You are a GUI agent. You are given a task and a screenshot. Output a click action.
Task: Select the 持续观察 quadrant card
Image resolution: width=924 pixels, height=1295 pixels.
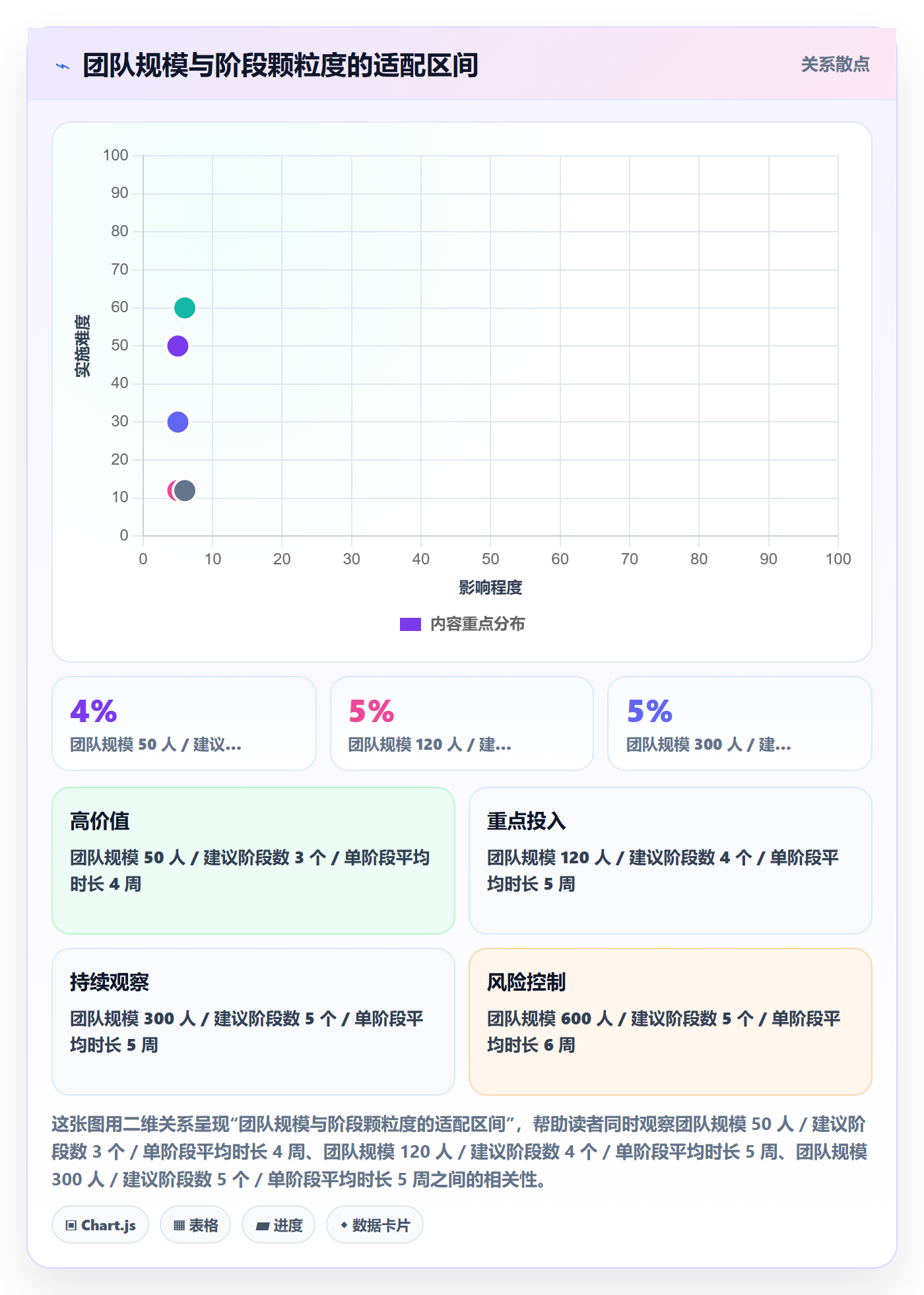(x=253, y=1022)
